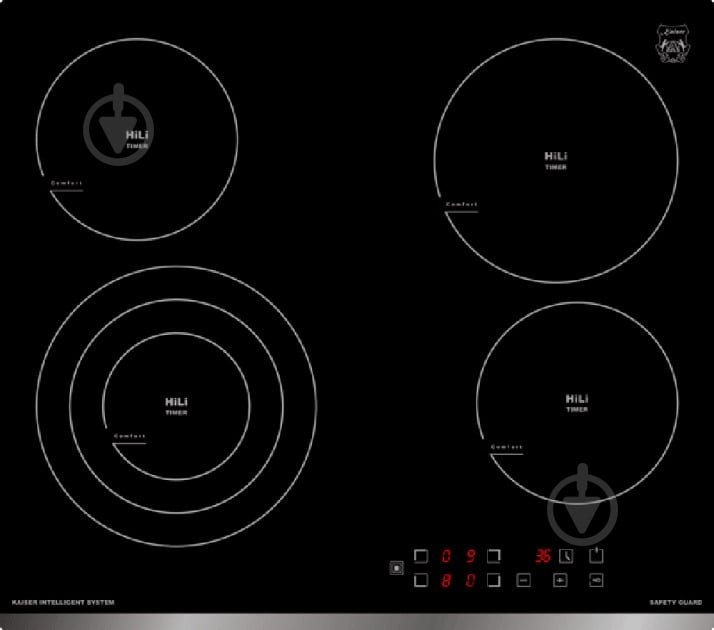Click the download arrow watermark on small top-left burner
Viewport: 714px width, 630px height.
tap(118, 125)
